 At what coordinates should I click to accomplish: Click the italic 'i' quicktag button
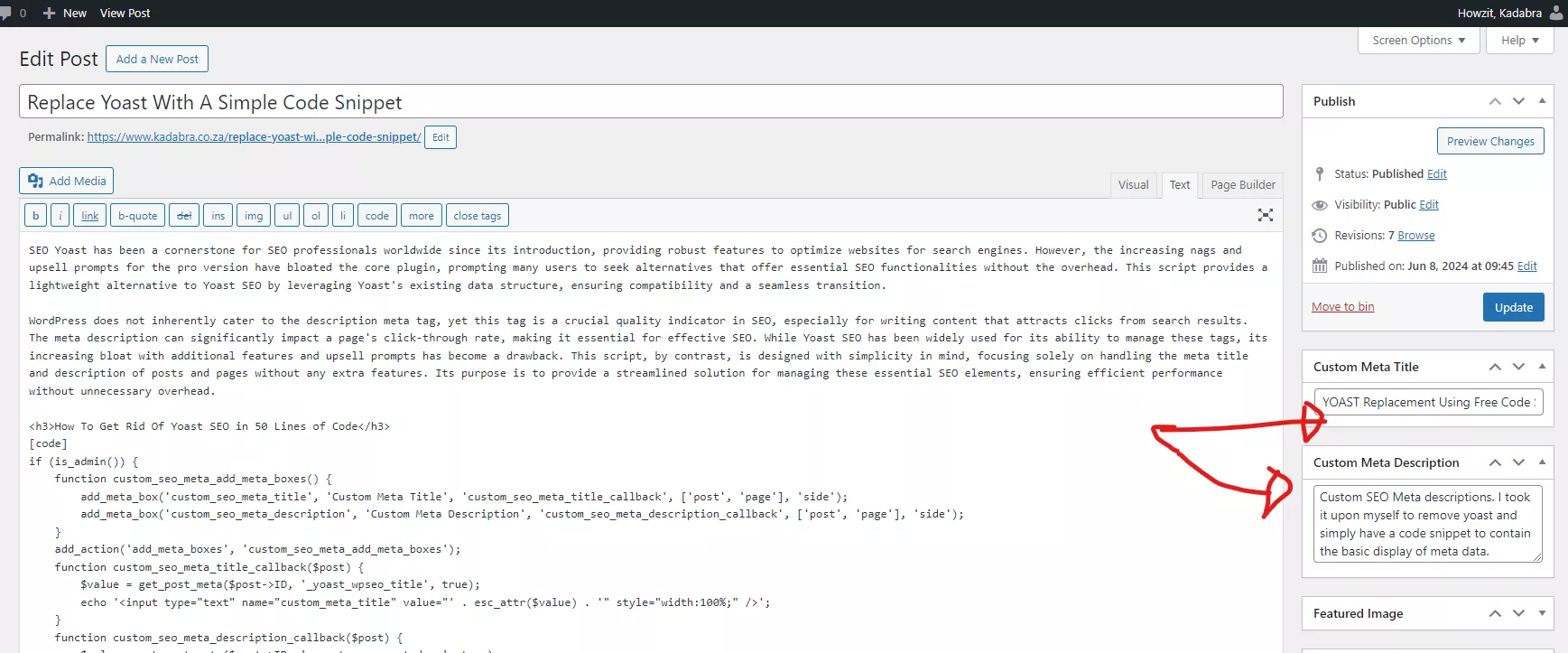(x=60, y=216)
